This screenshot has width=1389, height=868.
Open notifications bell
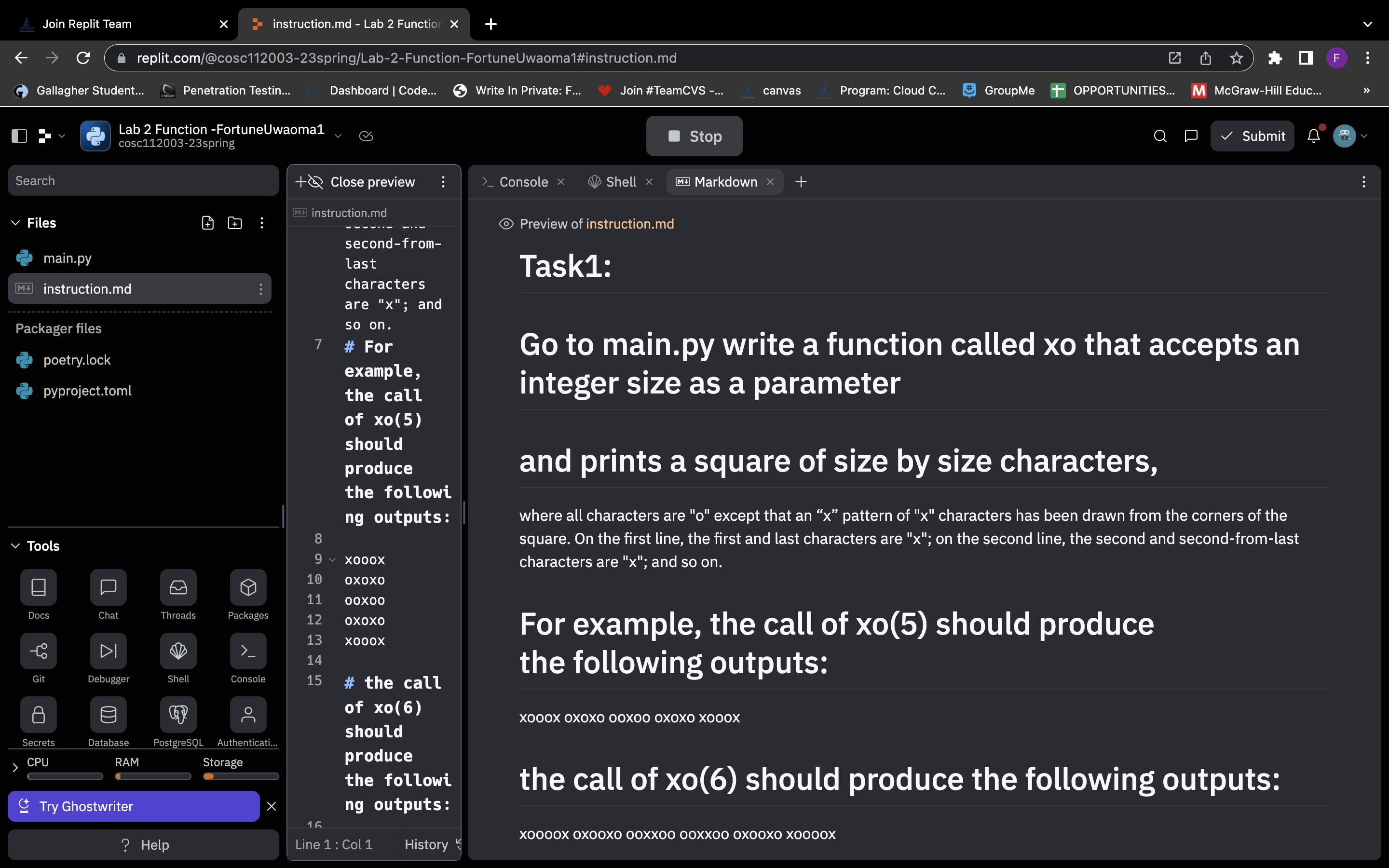[x=1313, y=136]
